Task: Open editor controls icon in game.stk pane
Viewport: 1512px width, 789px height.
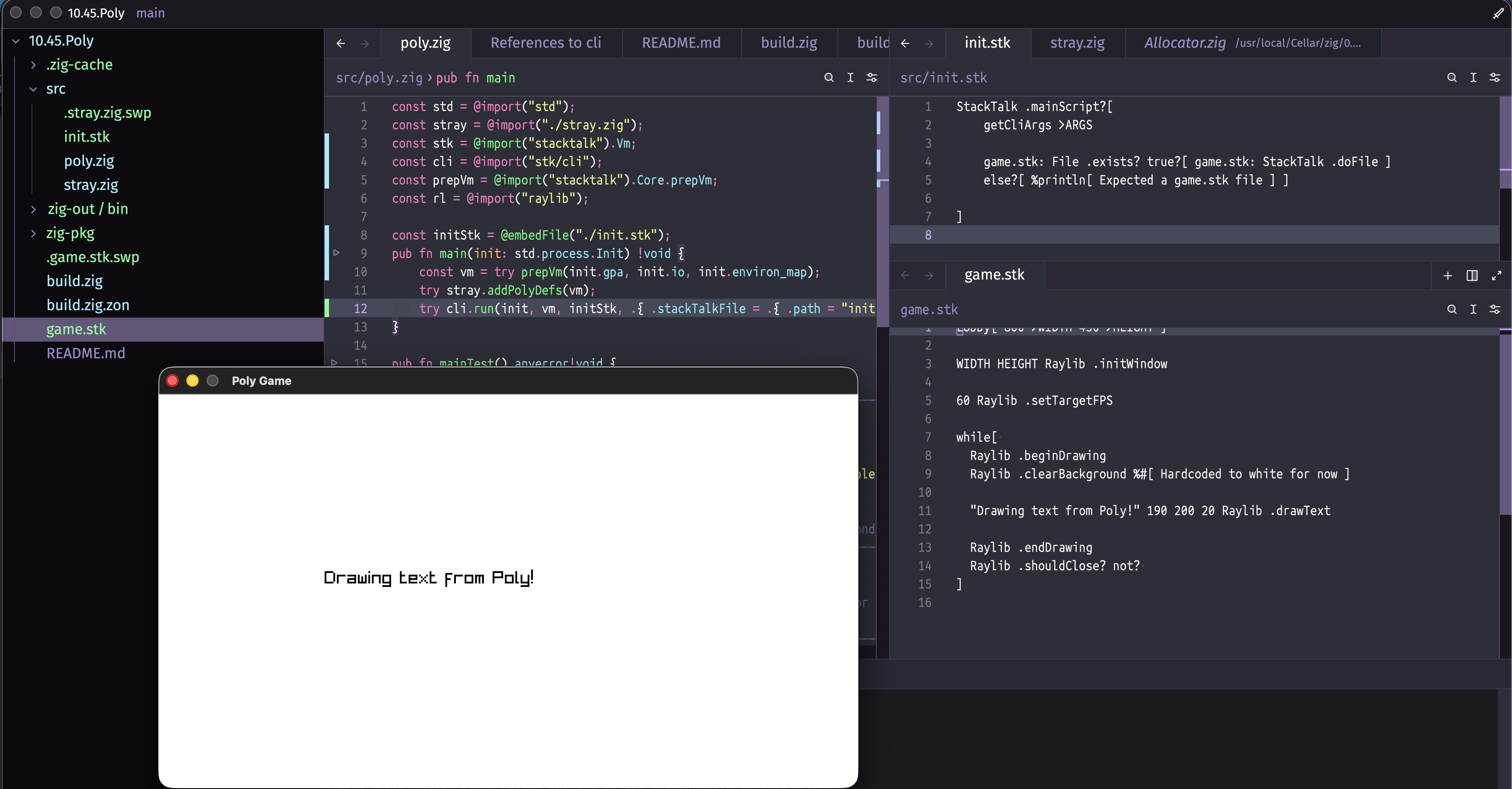Action: [1494, 309]
